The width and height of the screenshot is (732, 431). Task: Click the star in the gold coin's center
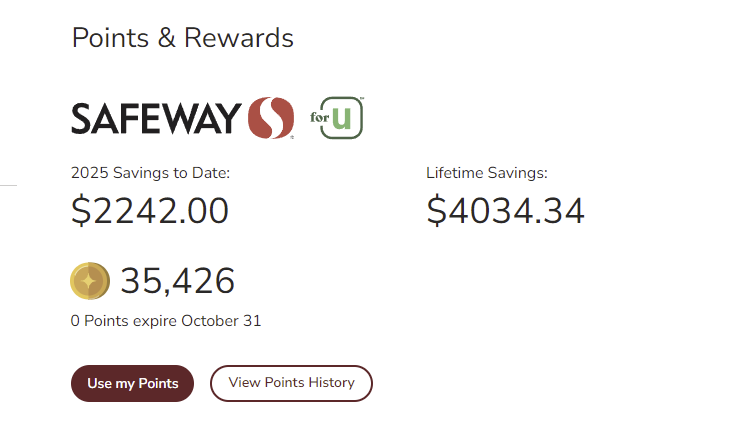(x=90, y=281)
